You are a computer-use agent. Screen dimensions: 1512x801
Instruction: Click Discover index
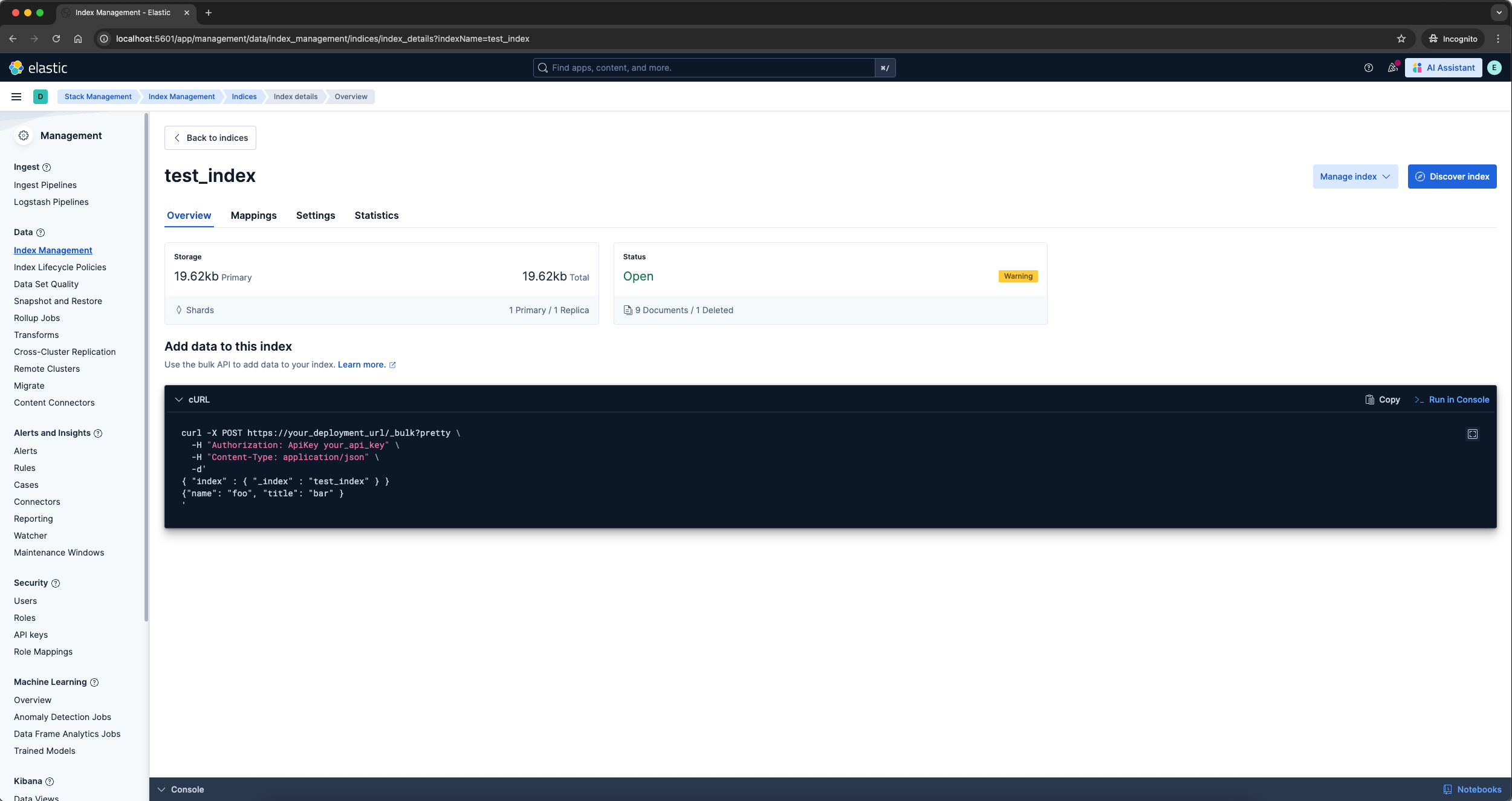click(x=1452, y=176)
